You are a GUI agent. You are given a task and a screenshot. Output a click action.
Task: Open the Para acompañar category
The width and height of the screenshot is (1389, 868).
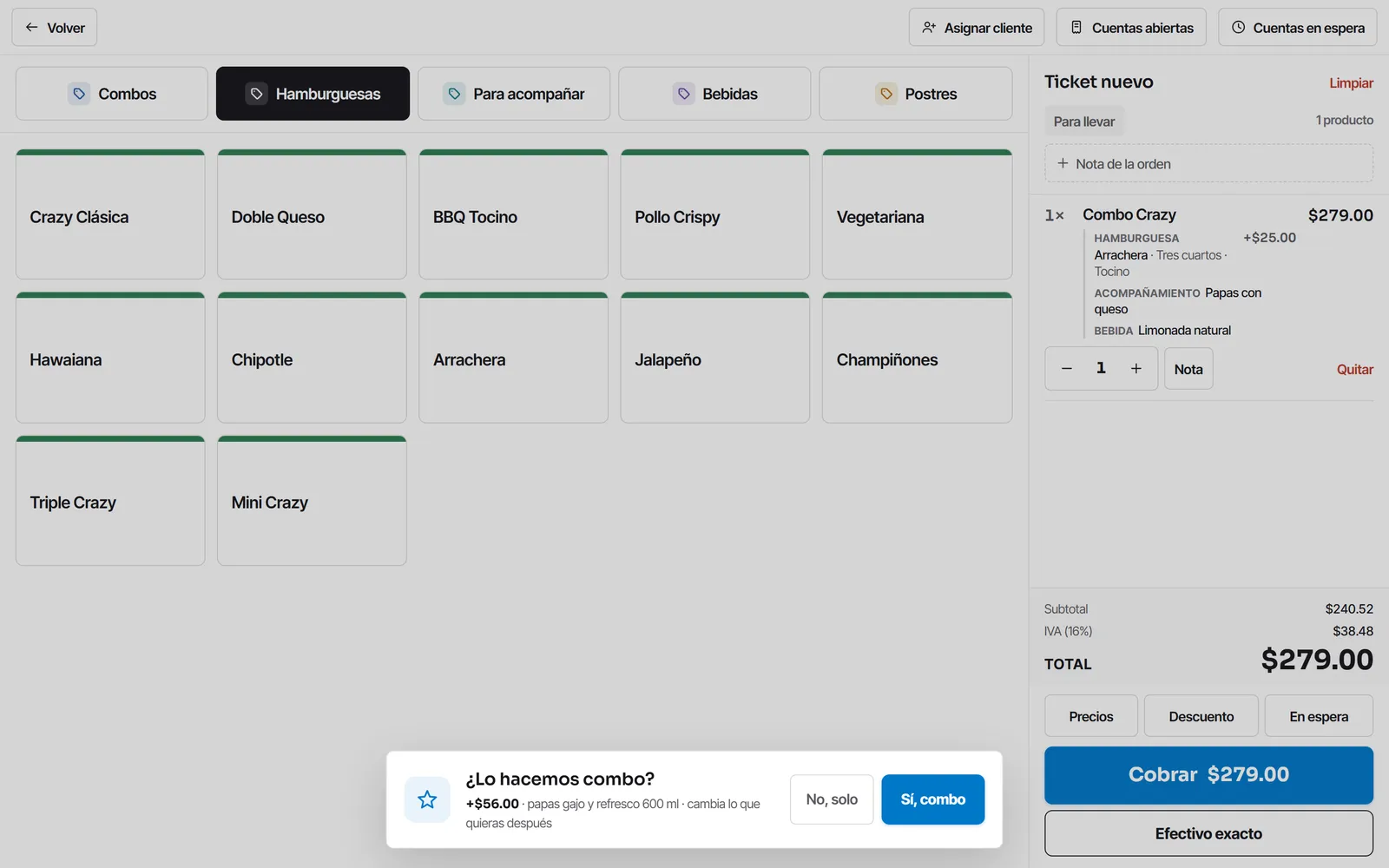[514, 94]
